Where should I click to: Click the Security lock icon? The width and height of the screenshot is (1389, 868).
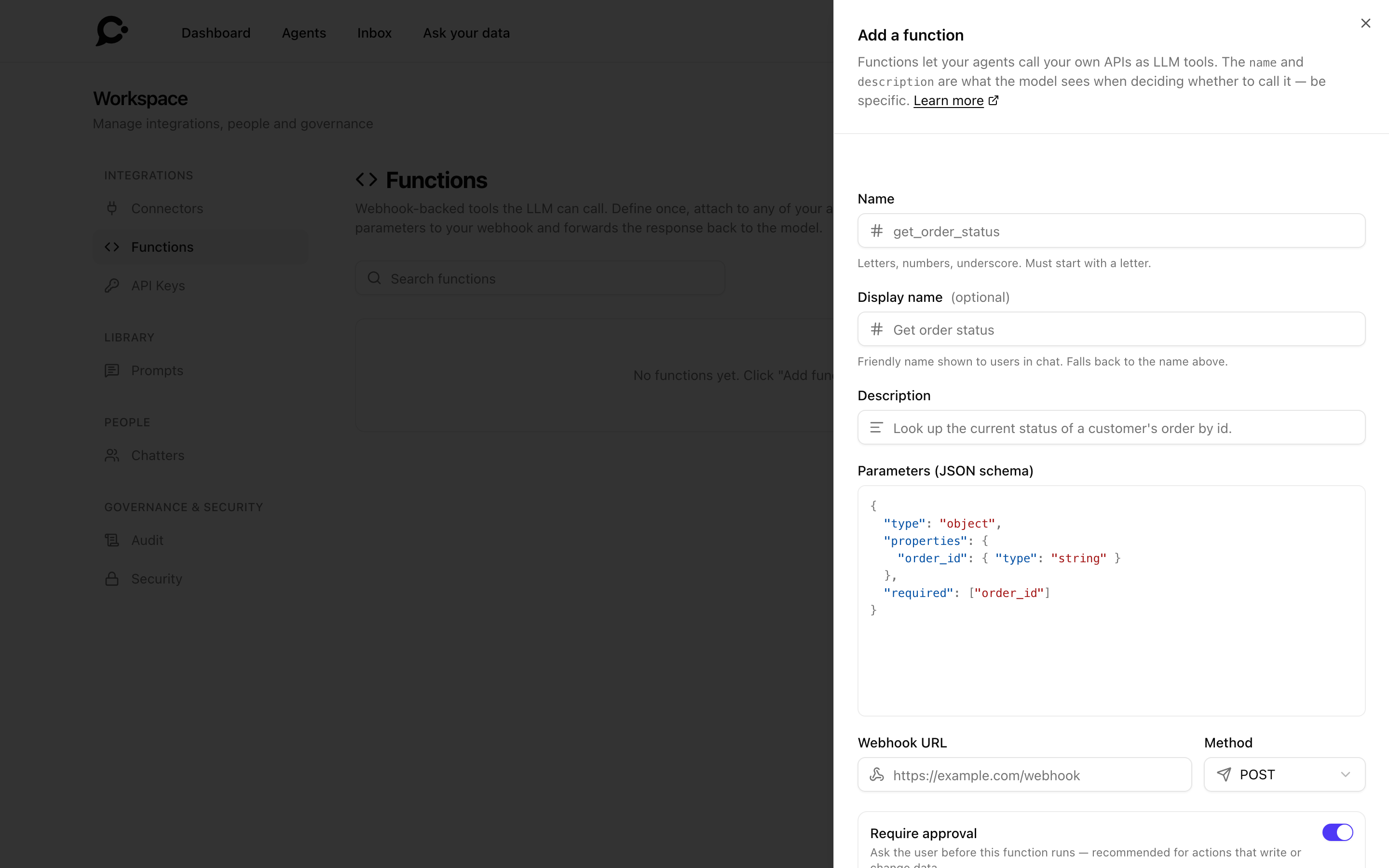click(112, 579)
